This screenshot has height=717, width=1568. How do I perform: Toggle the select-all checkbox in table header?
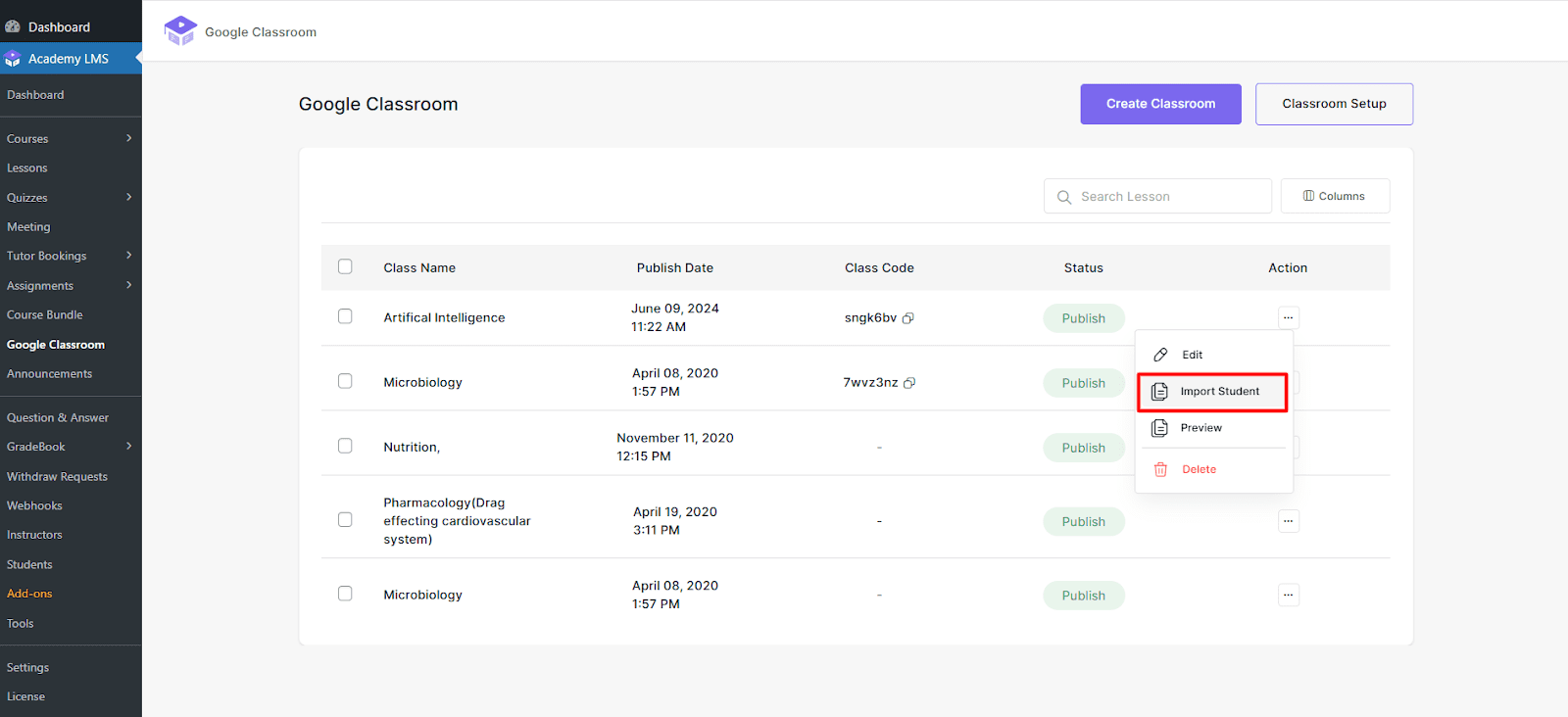tap(345, 266)
